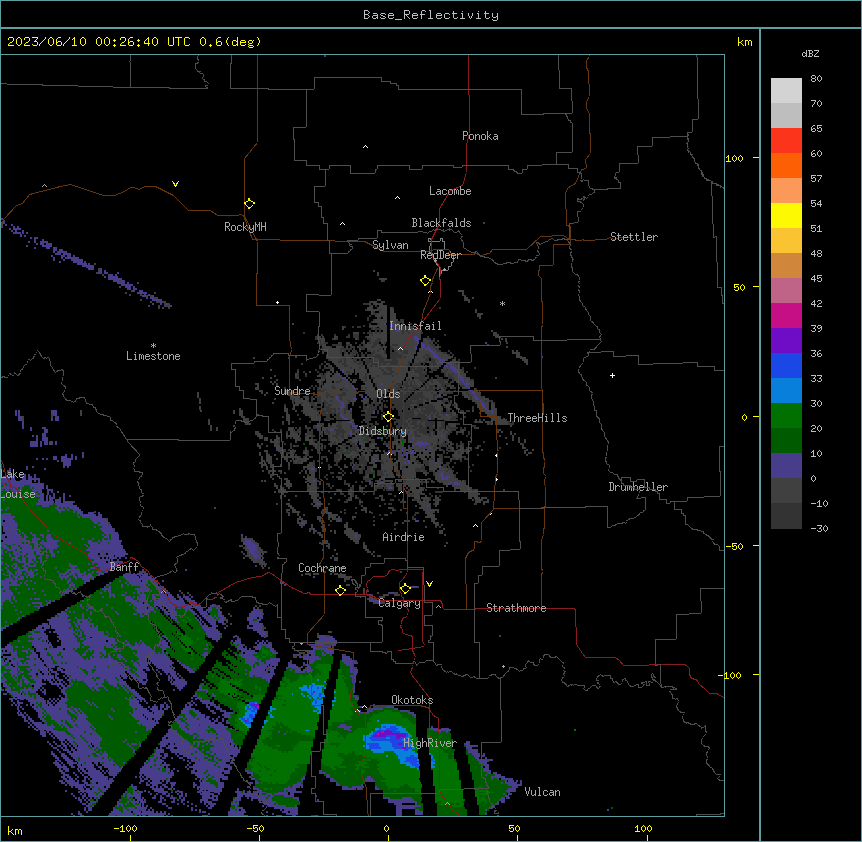Click the Ponoka city label
Screen dimensions: 862x842
[480, 136]
